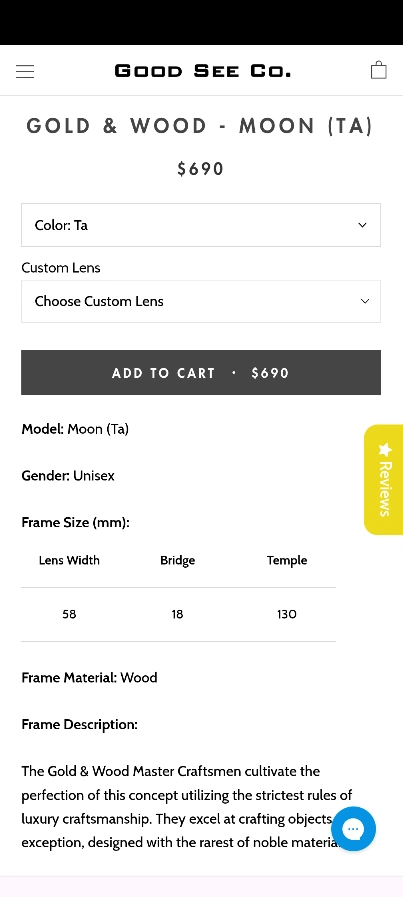Open the Choose Custom Lens dropdown
The image size is (403, 897).
click(x=201, y=301)
